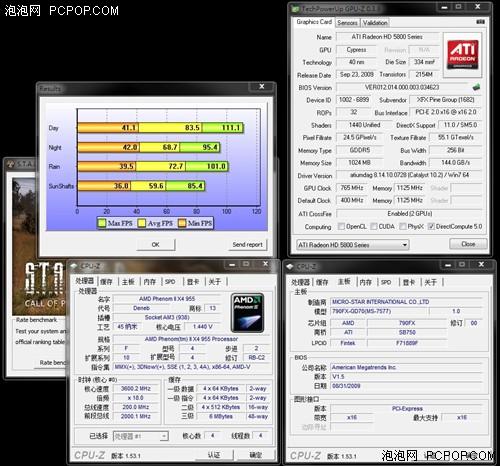This screenshot has height=466, width=500.
Task: Expand the processor selection combo box
Action: (x=141, y=436)
